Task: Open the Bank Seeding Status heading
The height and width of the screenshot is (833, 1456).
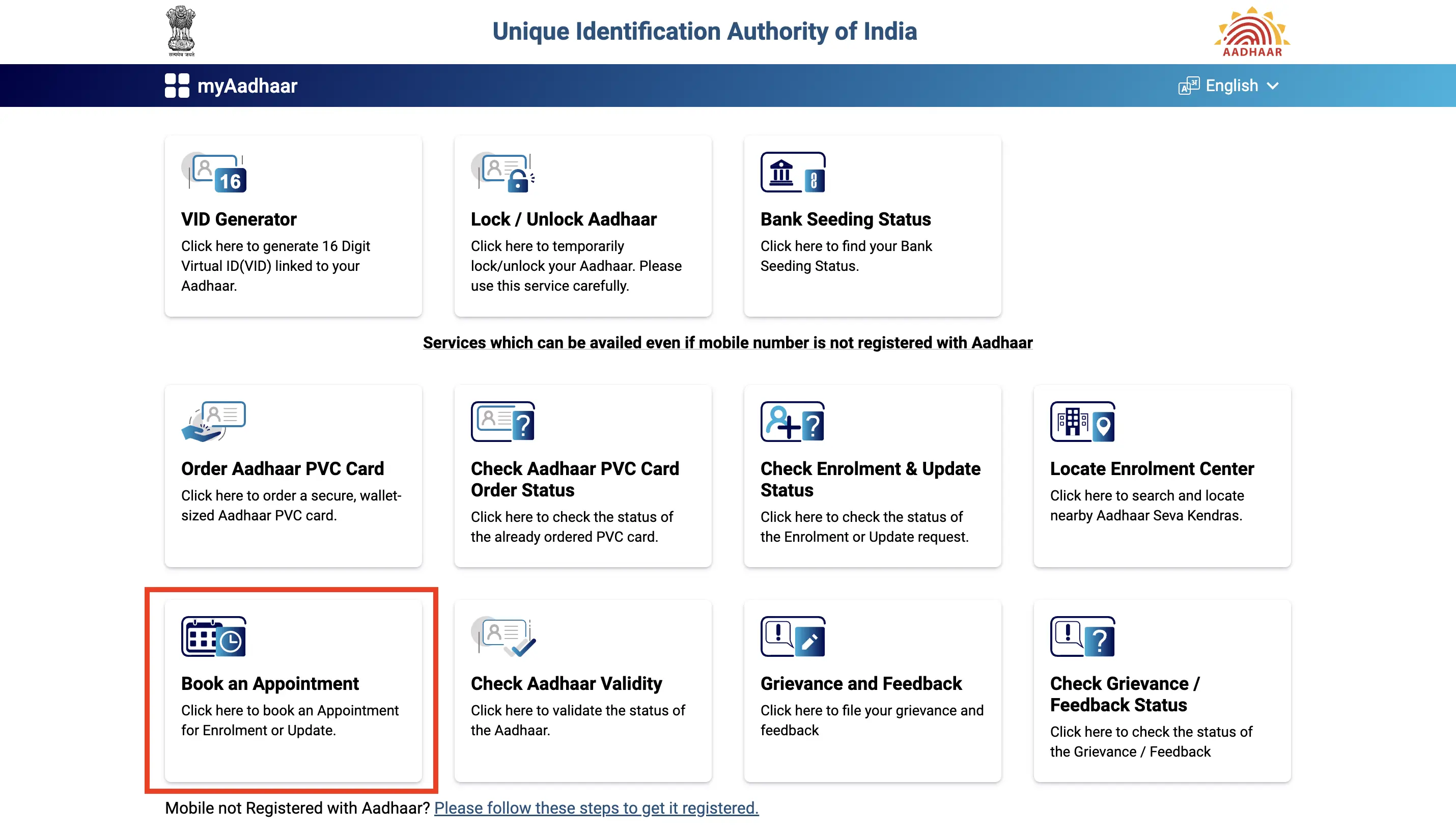Action: tap(845, 219)
